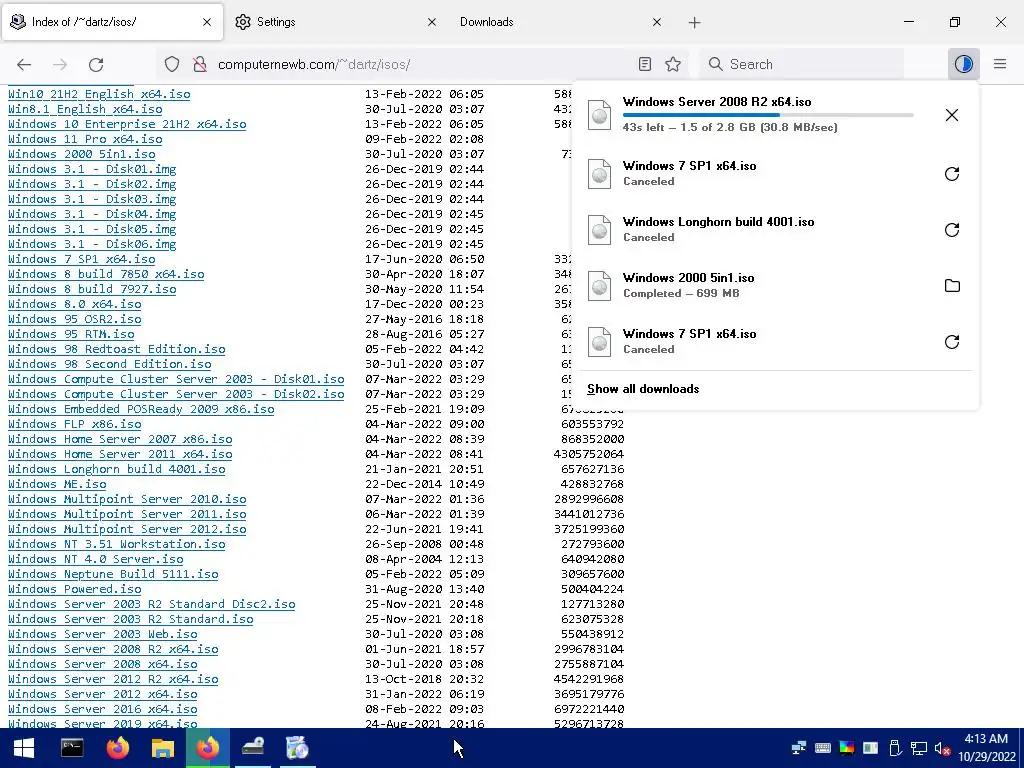Viewport: 1024px width, 768px height.
Task: Click the URL address bar
Action: click(421, 64)
